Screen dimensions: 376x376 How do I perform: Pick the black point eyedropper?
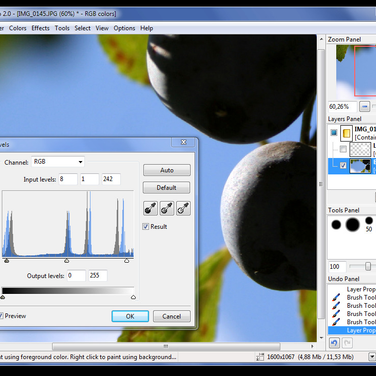click(150, 209)
